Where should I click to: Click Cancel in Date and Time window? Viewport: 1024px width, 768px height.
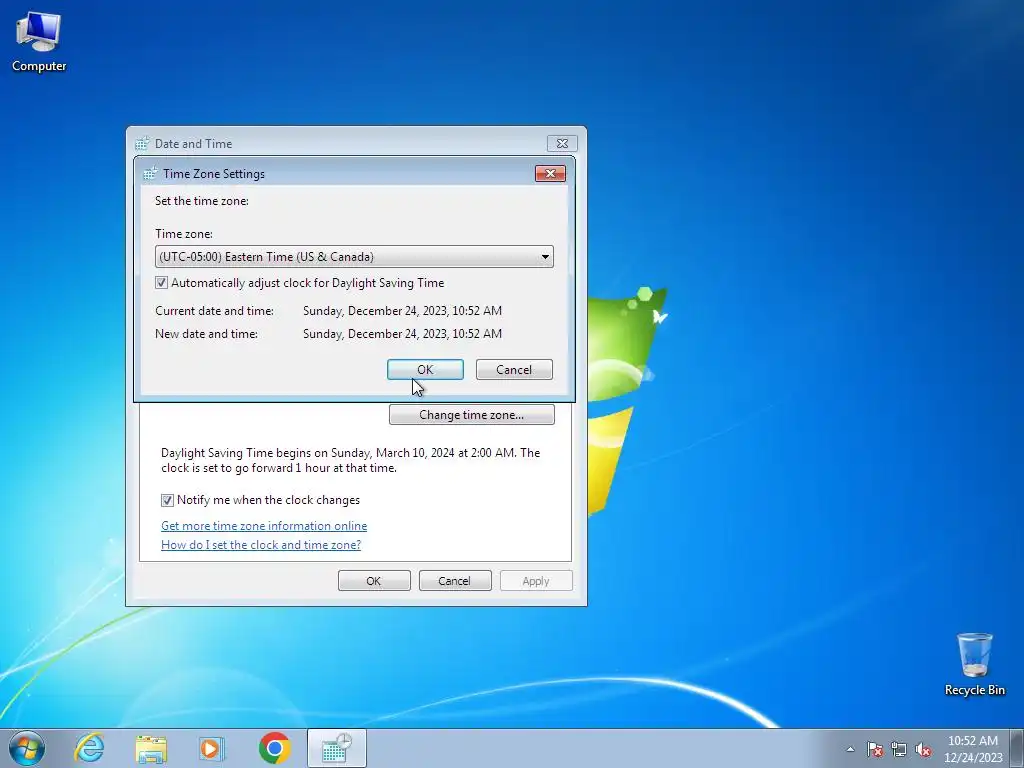(455, 581)
